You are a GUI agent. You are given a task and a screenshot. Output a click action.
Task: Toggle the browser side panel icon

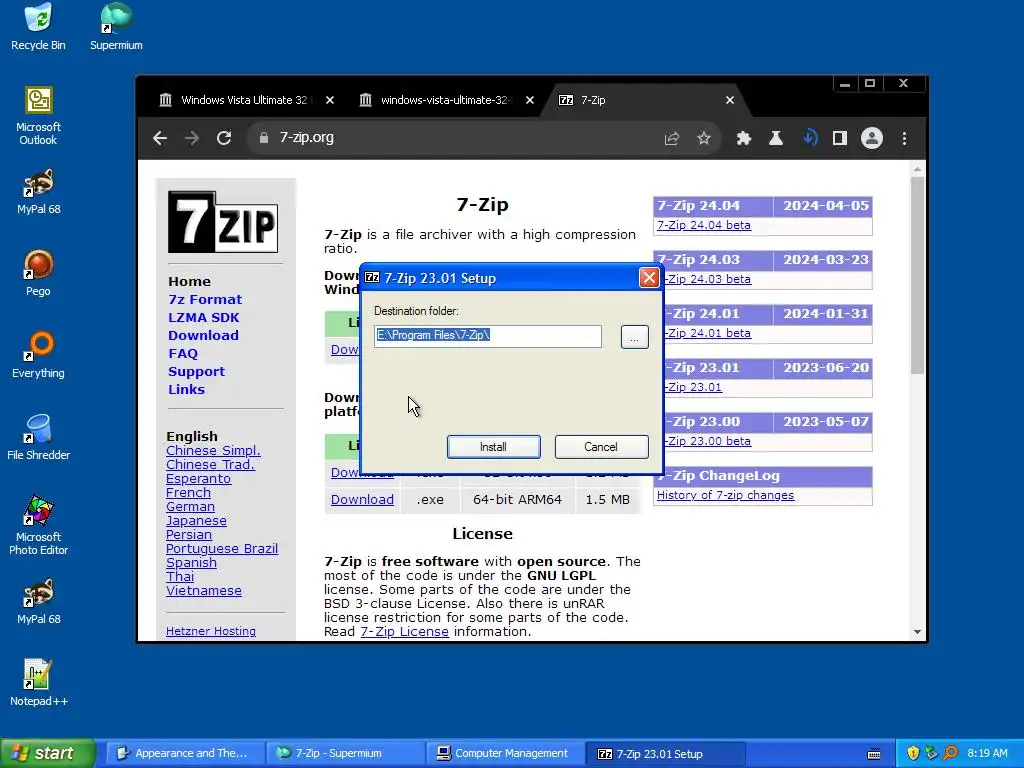point(840,138)
